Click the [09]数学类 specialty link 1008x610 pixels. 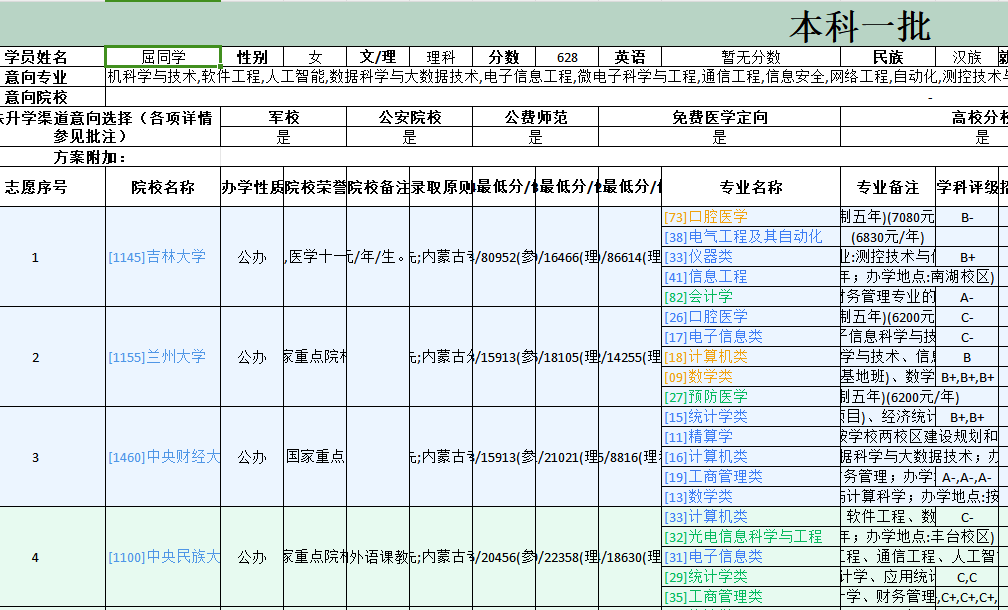[697, 377]
